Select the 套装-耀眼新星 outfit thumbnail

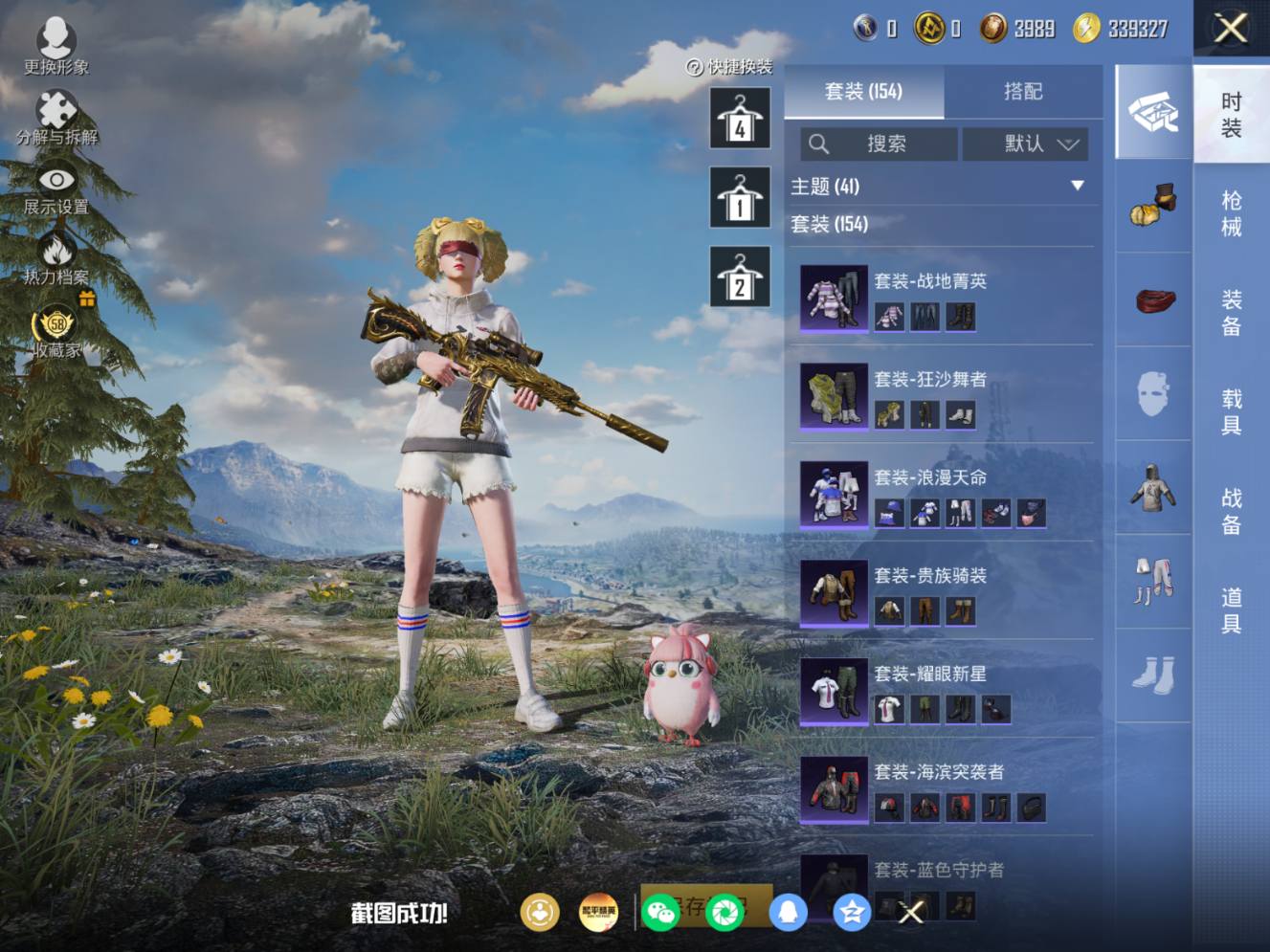click(x=834, y=691)
